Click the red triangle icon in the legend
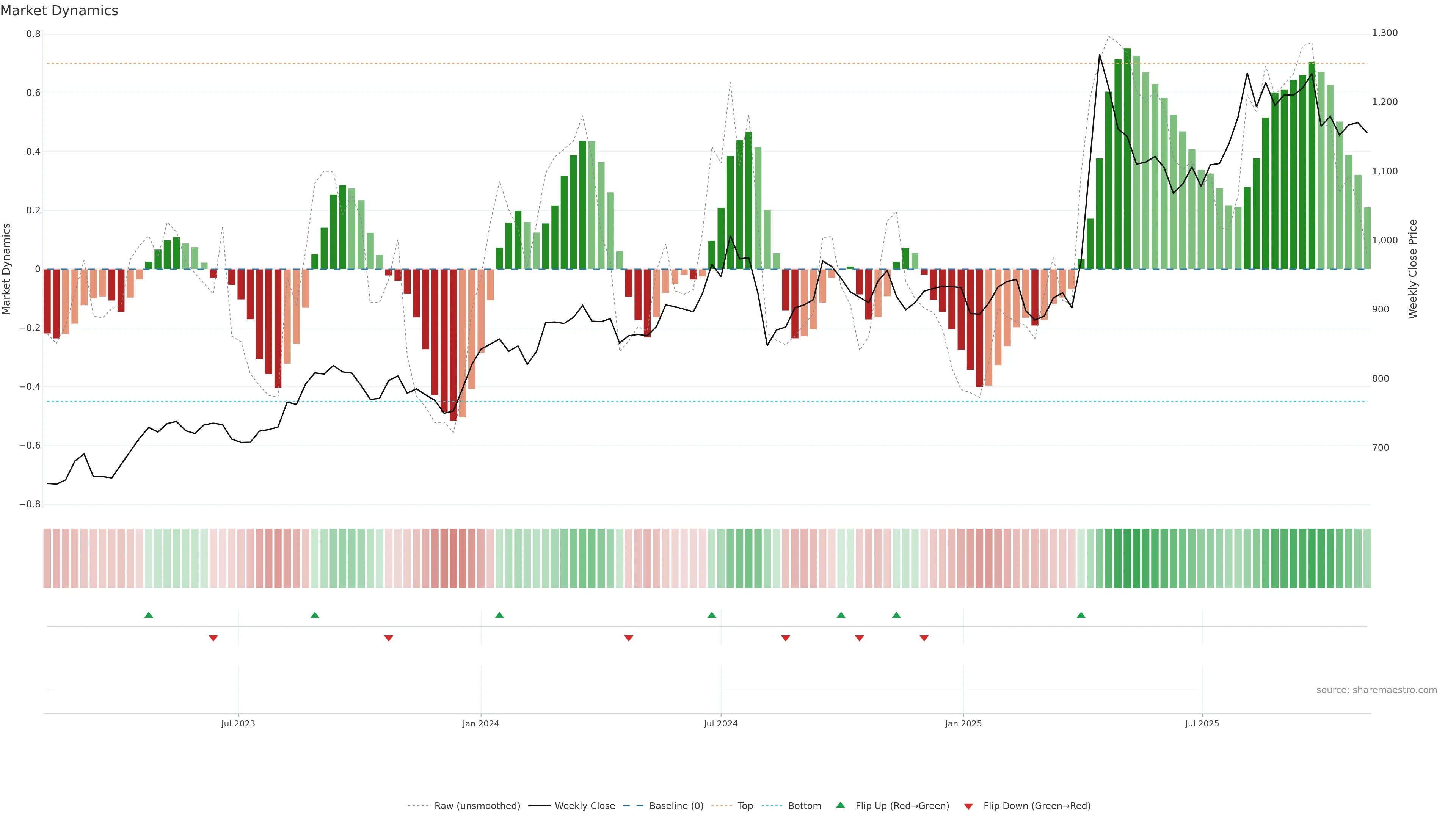 [x=968, y=806]
